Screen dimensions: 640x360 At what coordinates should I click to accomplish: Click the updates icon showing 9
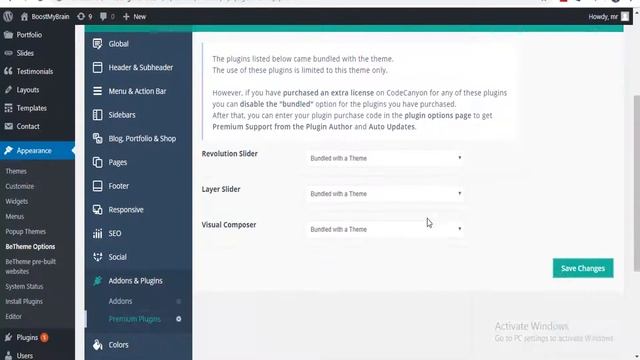tap(81, 17)
